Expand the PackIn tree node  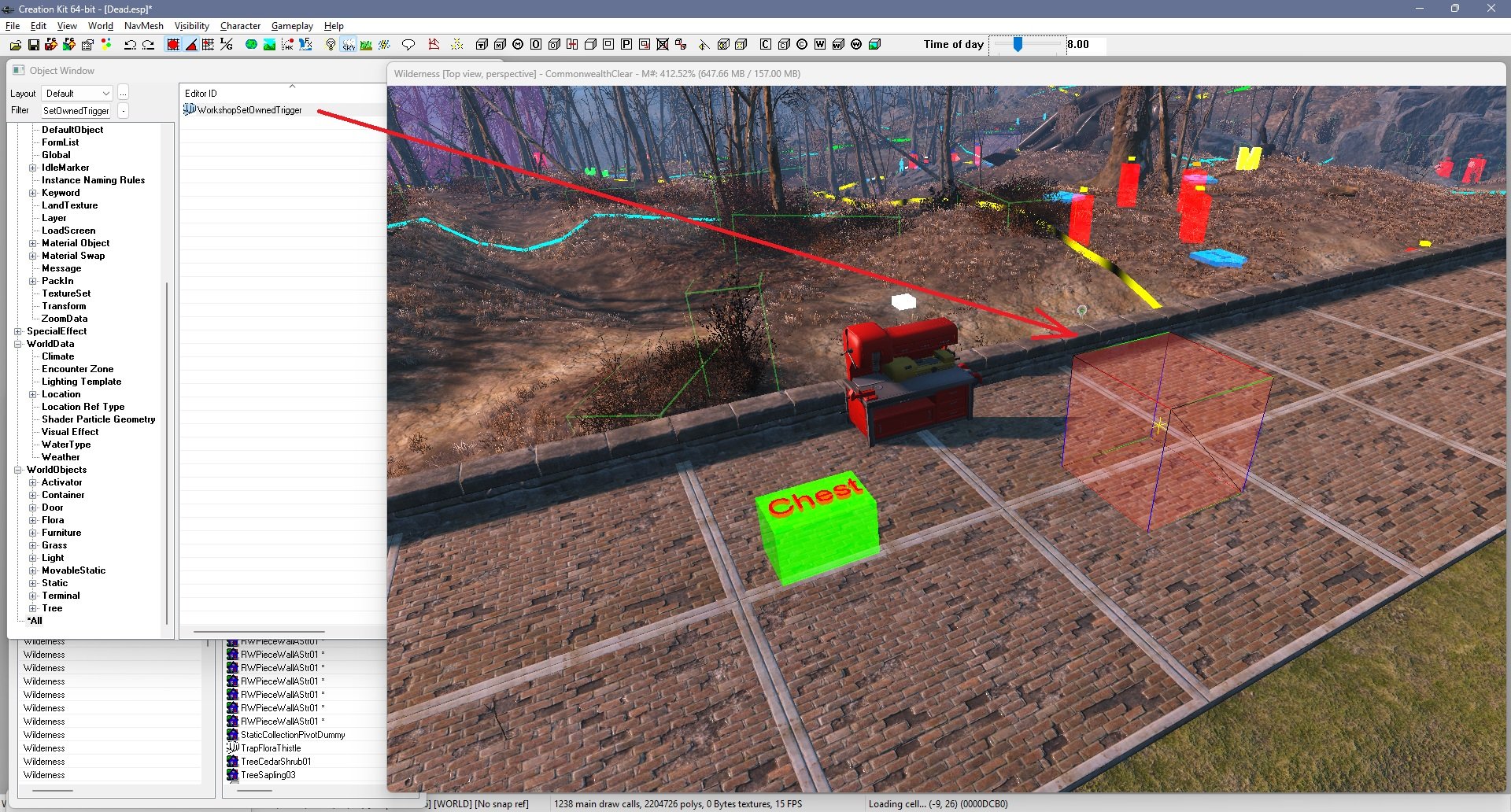33,281
